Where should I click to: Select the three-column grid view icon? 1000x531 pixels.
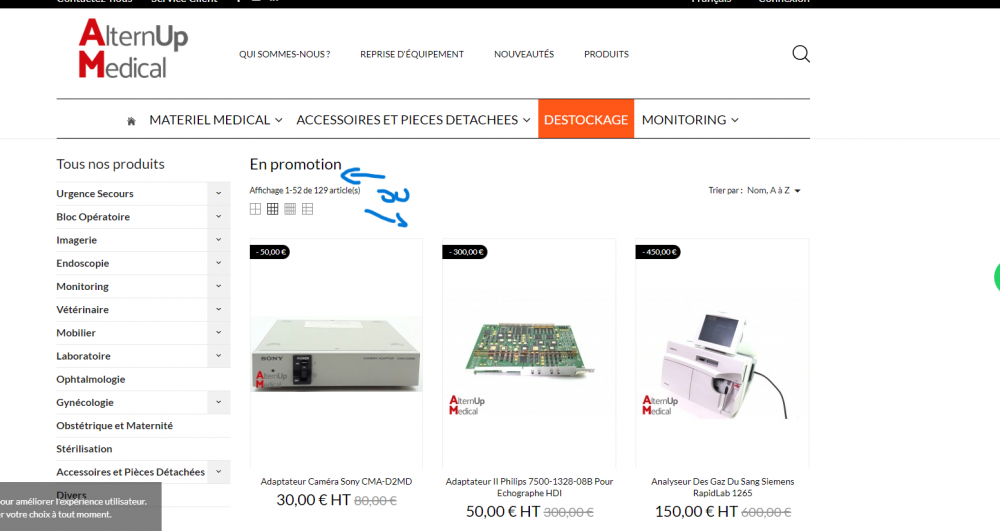click(x=272, y=209)
